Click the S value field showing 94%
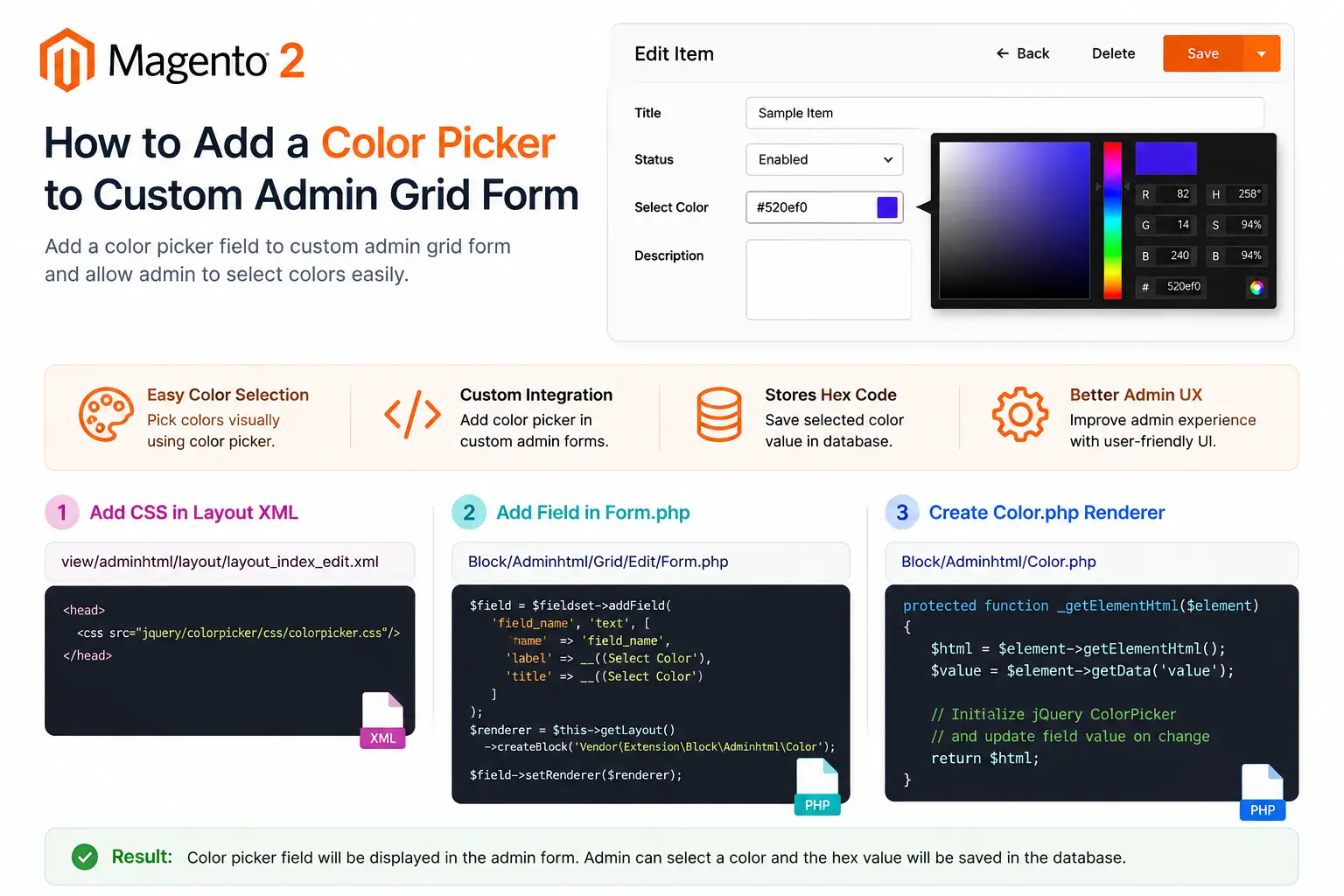 pos(1236,225)
